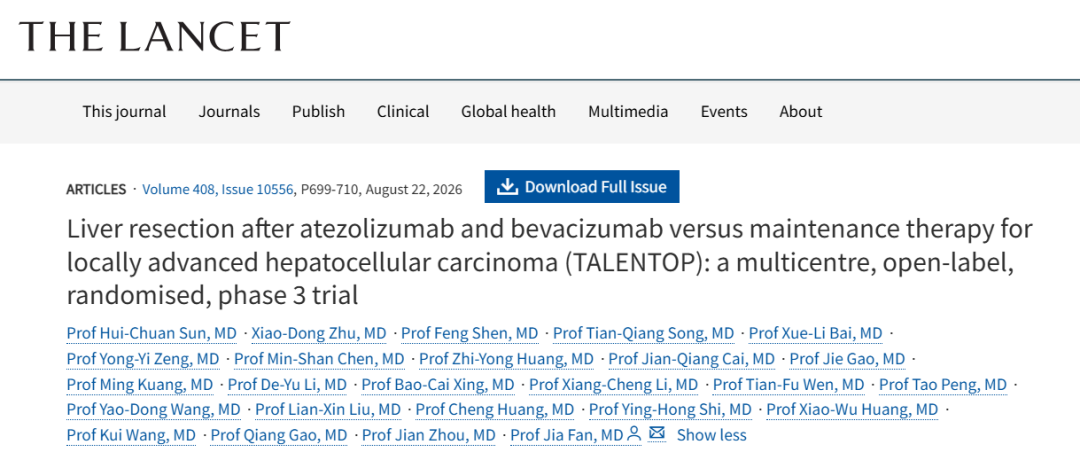This screenshot has width=1080, height=460.
Task: Select Global health in the navigation bar
Action: coord(508,112)
